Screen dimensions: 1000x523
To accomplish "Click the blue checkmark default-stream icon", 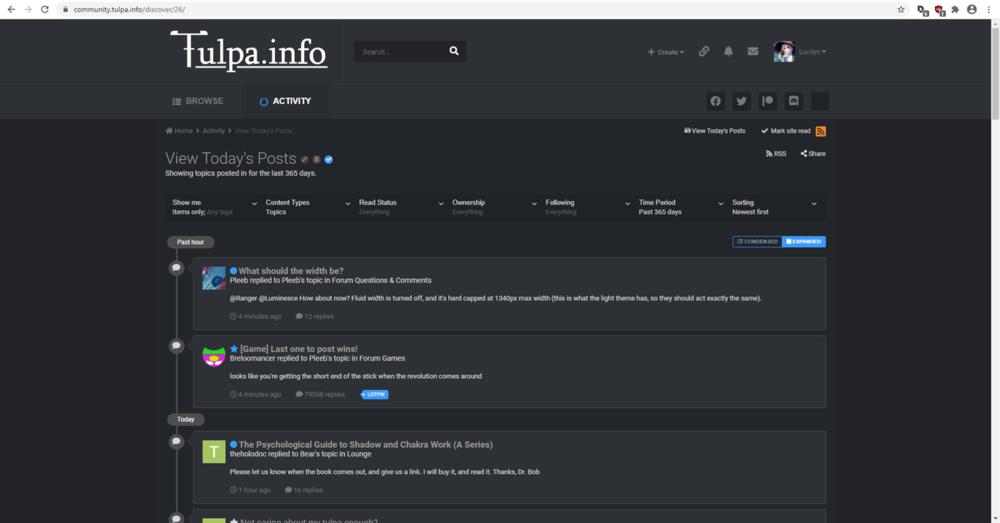I will point(328,159).
